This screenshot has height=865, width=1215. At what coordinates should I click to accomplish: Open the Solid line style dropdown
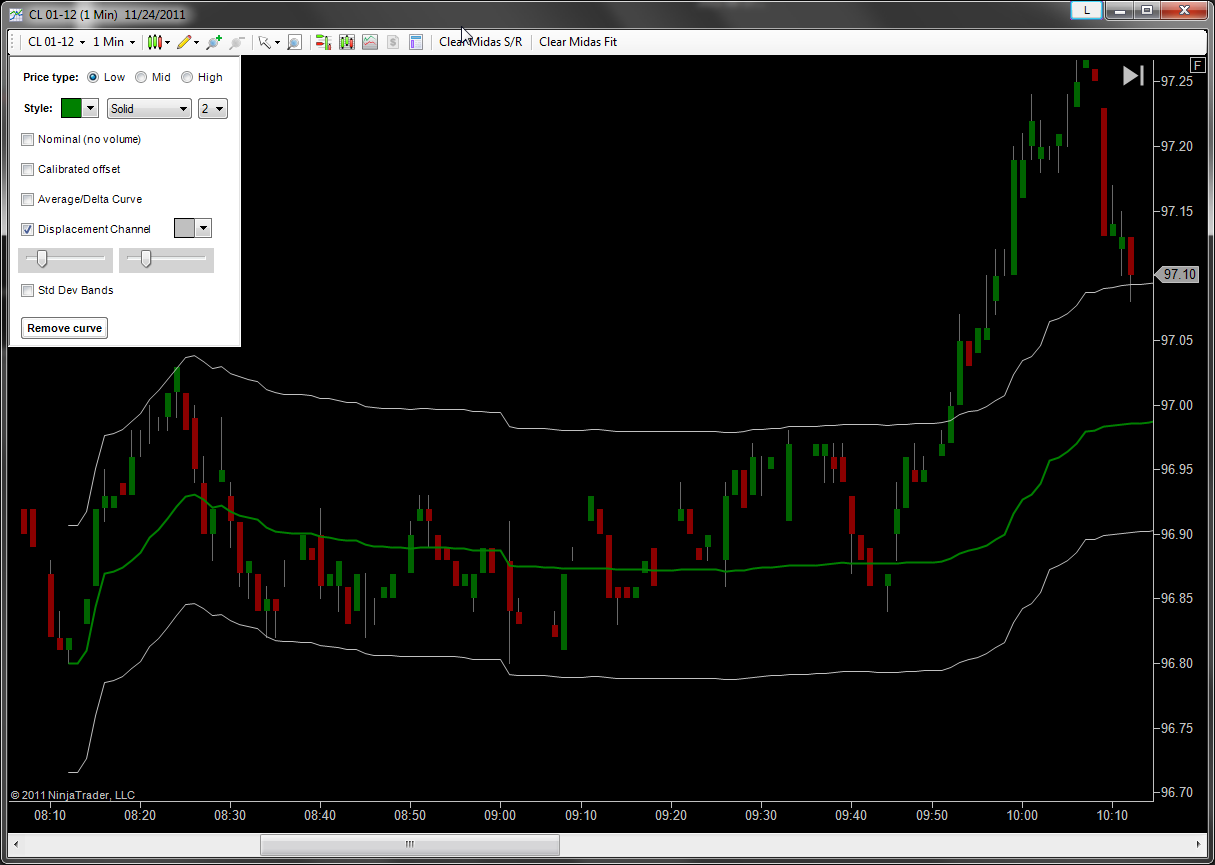coord(149,109)
